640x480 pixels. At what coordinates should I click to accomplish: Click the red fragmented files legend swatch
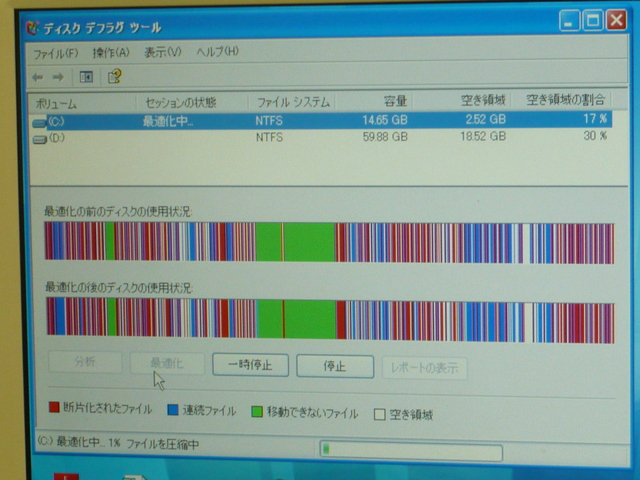tap(55, 410)
